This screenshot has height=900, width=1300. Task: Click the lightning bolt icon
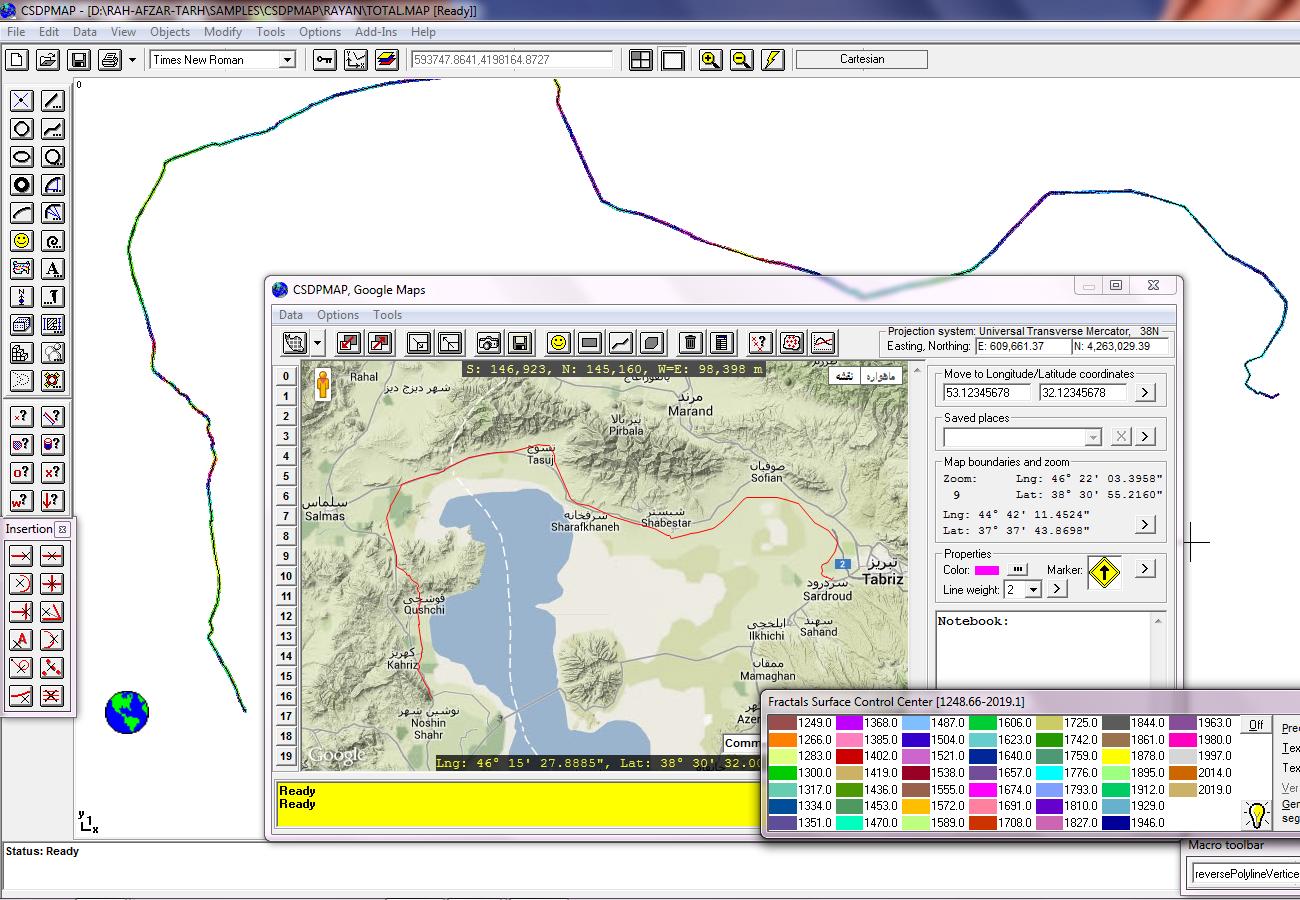coord(772,60)
